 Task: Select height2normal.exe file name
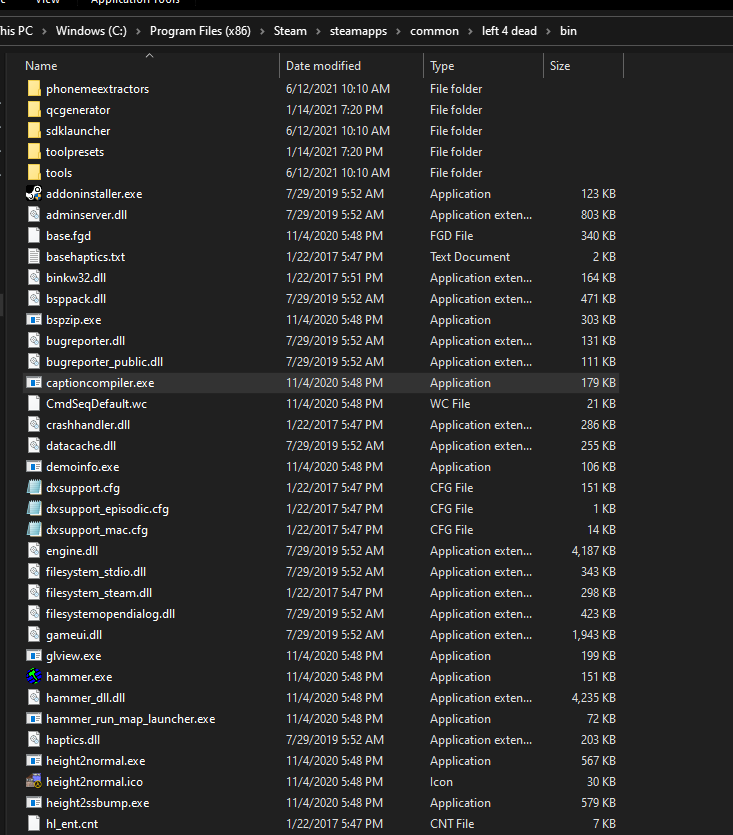click(x=95, y=760)
